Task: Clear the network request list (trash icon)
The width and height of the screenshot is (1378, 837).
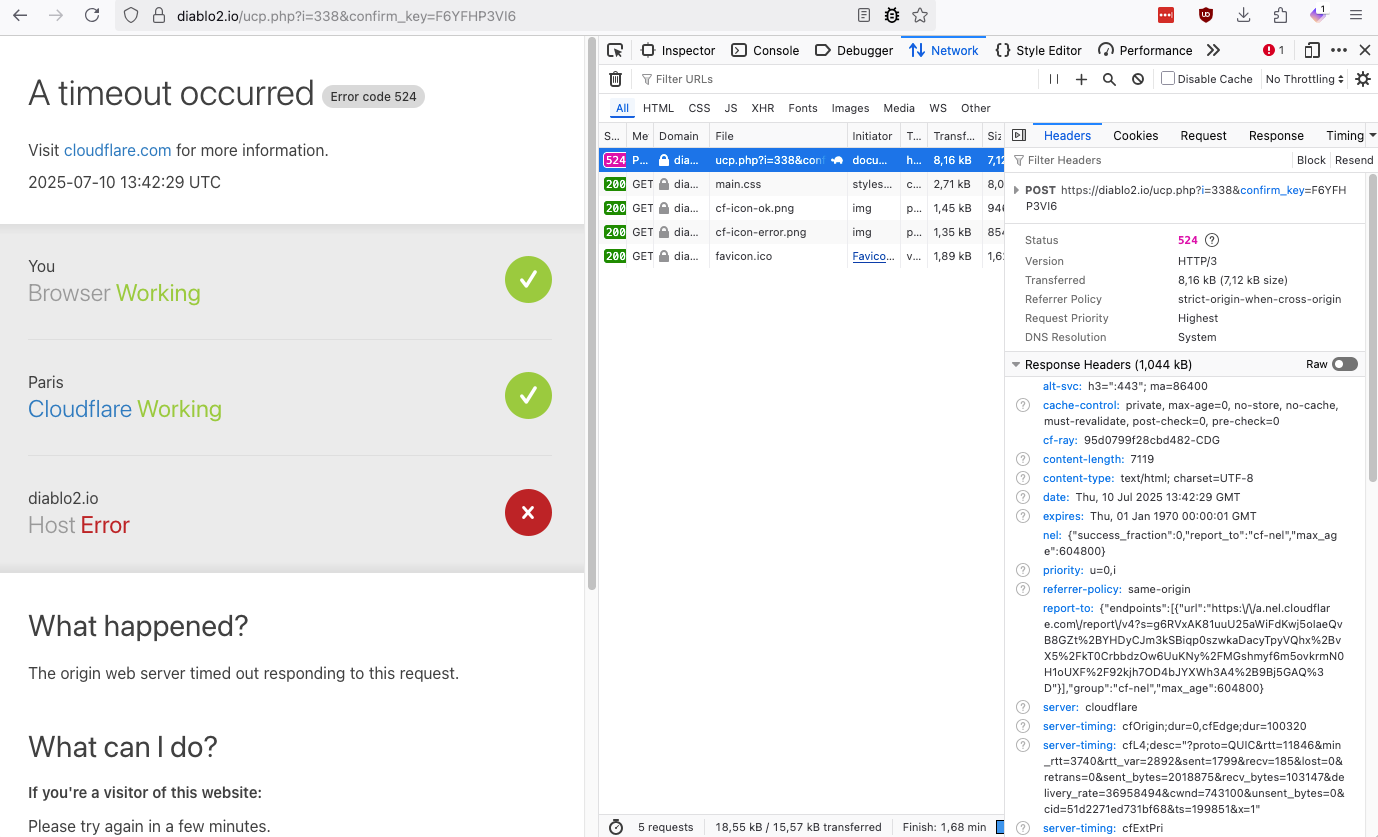Action: 615,79
